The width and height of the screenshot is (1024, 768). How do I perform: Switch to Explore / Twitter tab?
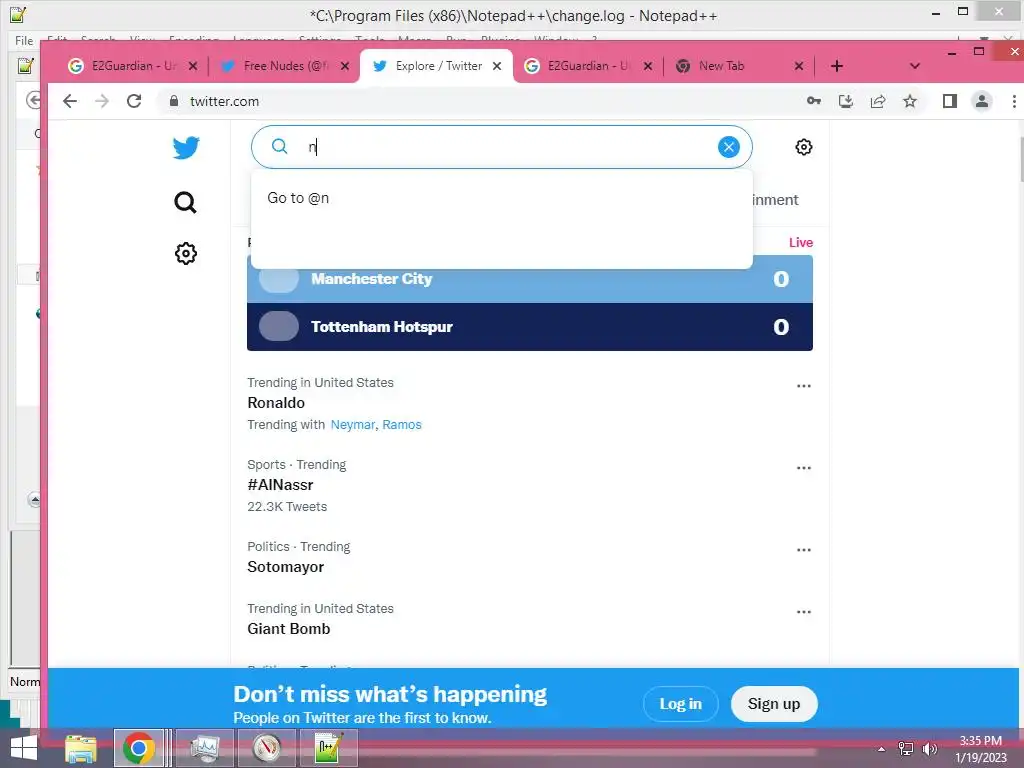[436, 66]
